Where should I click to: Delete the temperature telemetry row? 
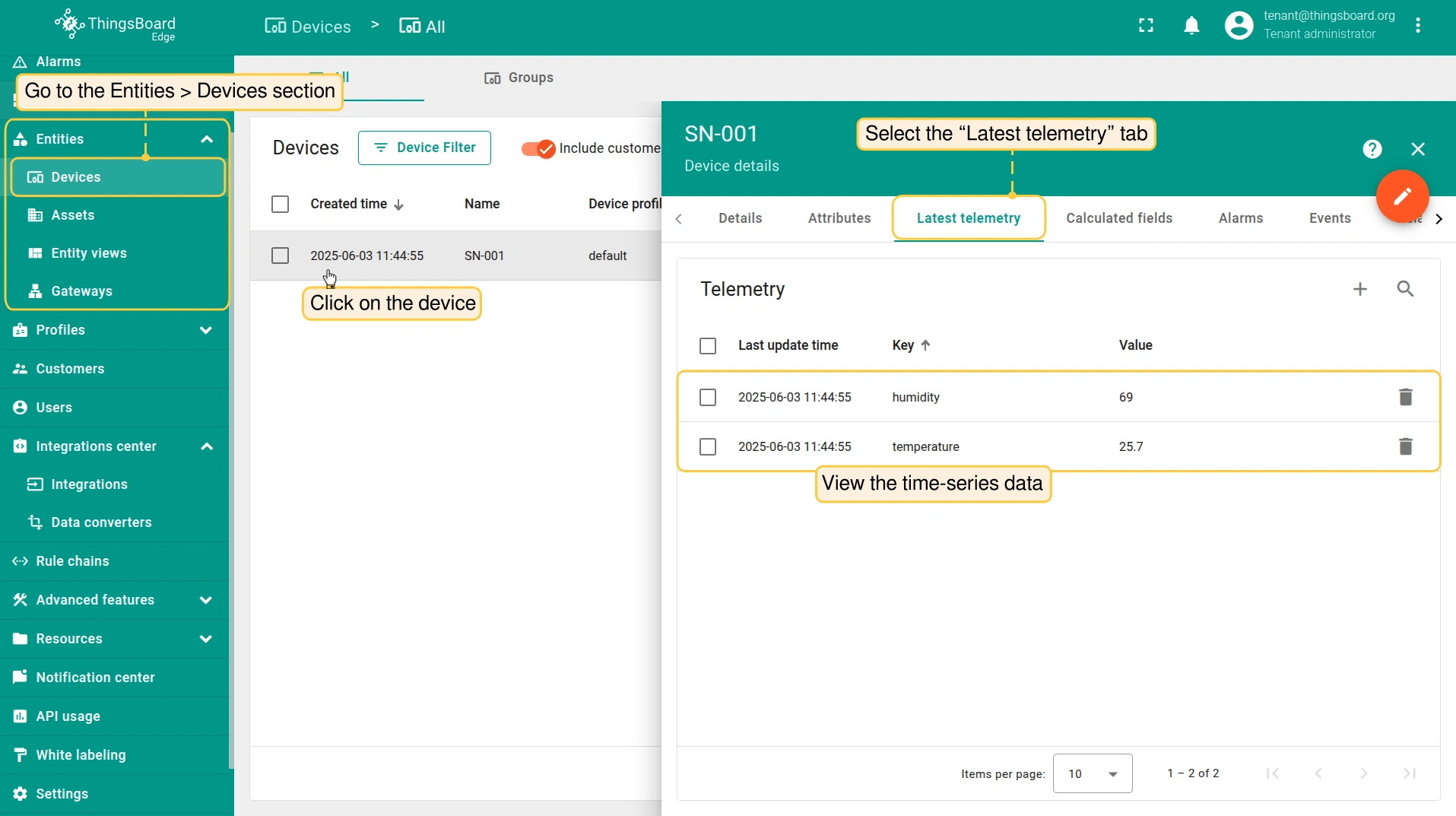pos(1405,446)
